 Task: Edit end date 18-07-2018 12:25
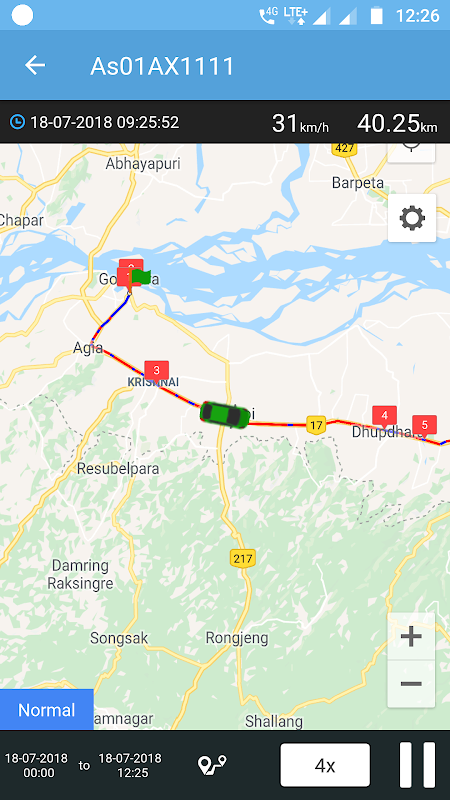[x=130, y=765]
